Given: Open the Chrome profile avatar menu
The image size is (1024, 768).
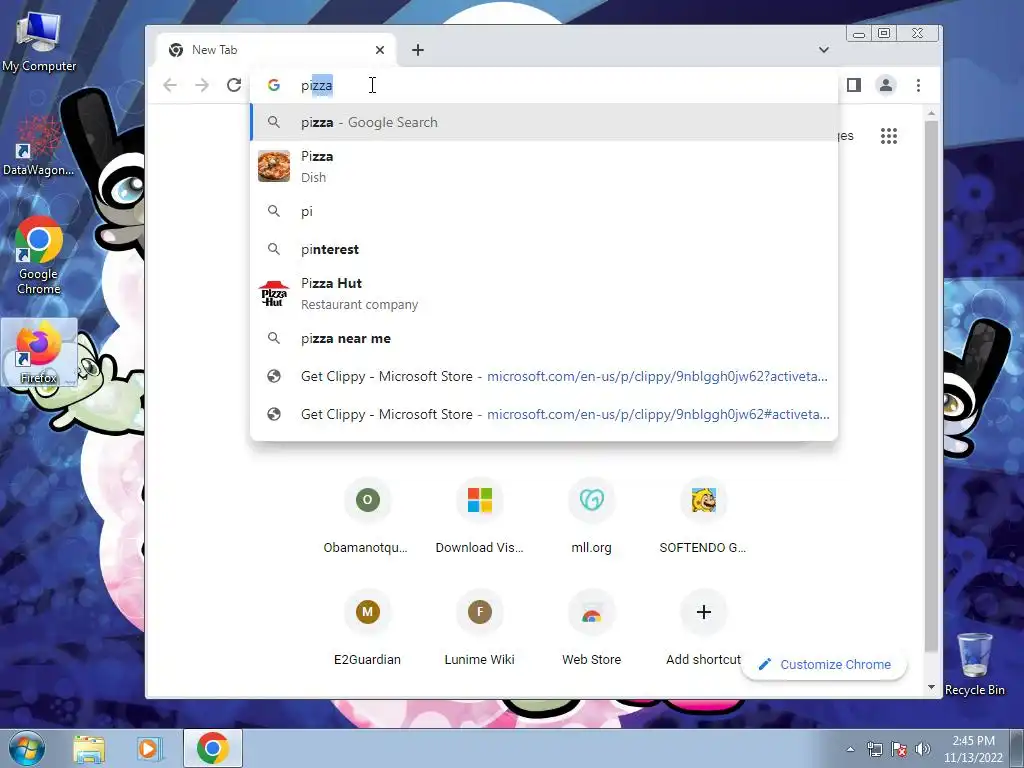Looking at the screenshot, I should 886,85.
